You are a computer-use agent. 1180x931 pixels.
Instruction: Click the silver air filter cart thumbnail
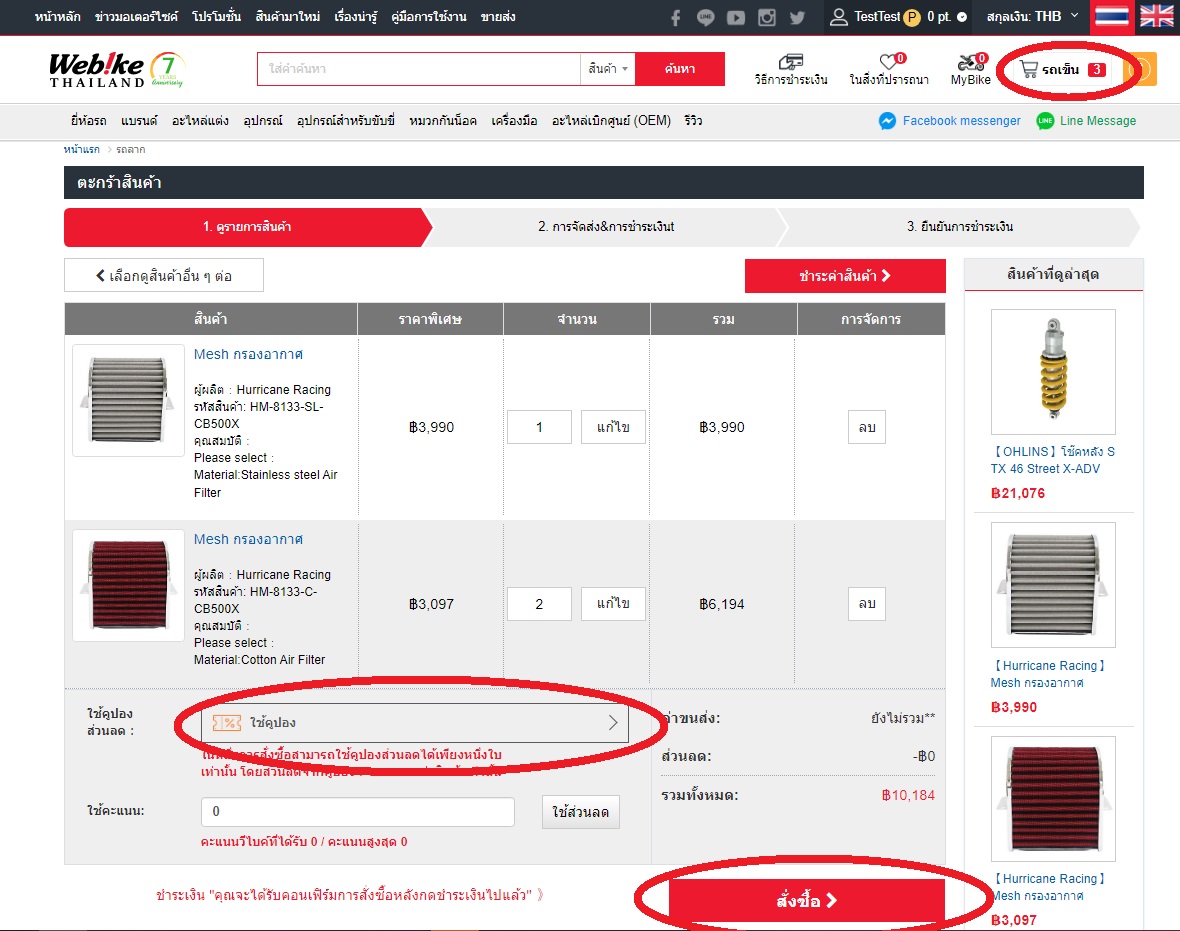click(x=128, y=400)
